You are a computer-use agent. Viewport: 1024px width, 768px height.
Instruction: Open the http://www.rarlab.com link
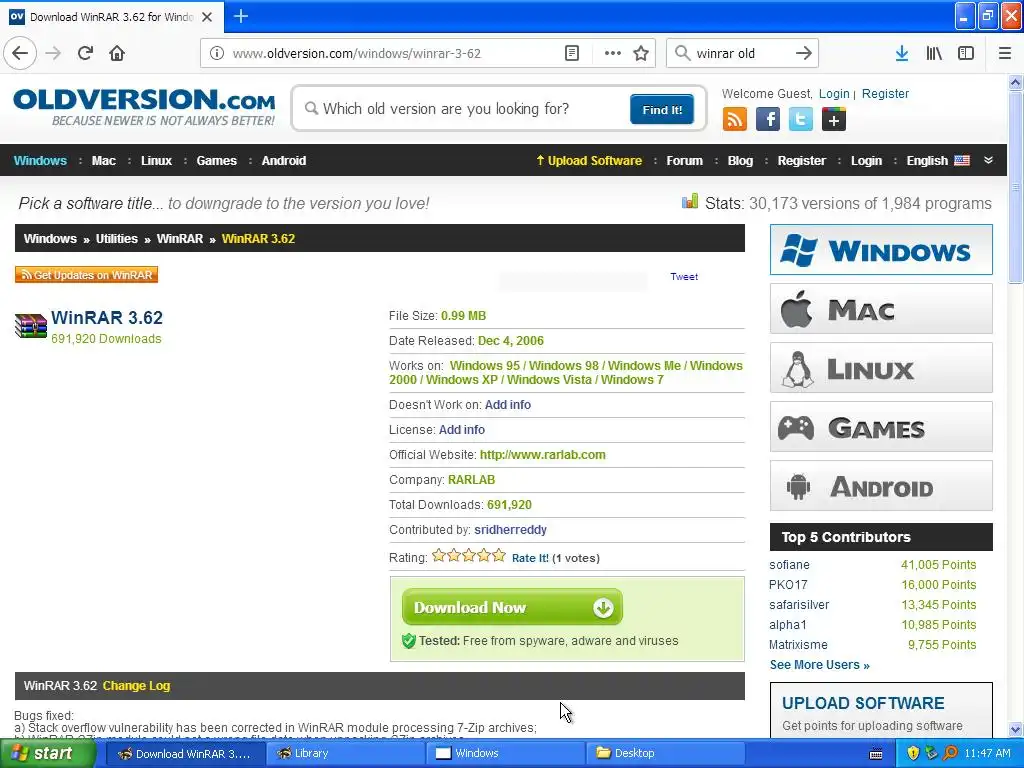[542, 455]
